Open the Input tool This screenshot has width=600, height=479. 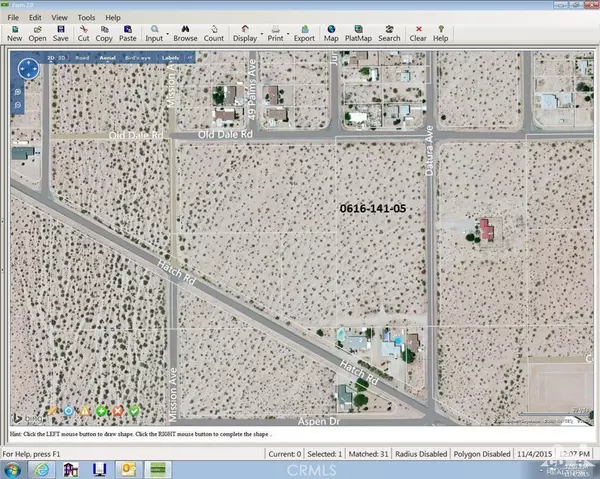[154, 34]
